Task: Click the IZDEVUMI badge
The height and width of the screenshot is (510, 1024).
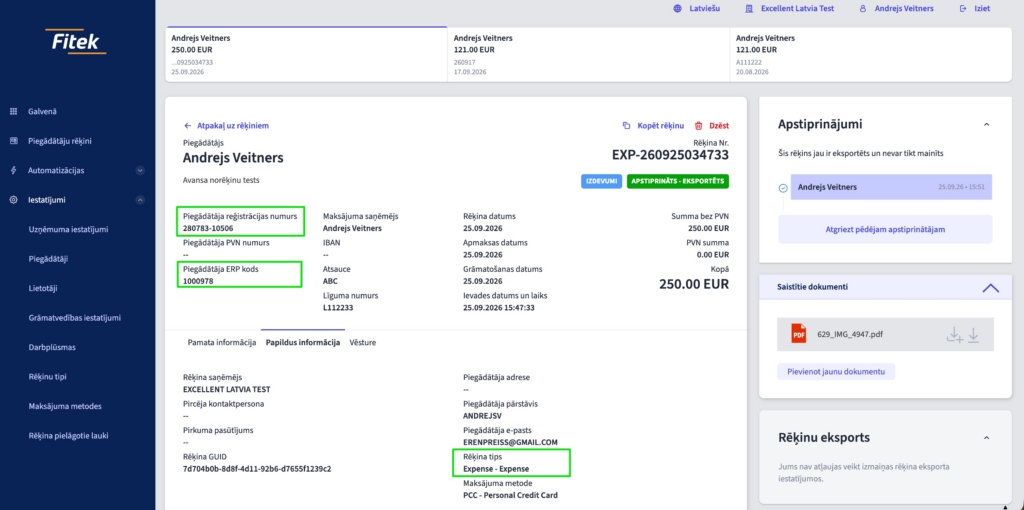Action: pyautogui.click(x=600, y=181)
